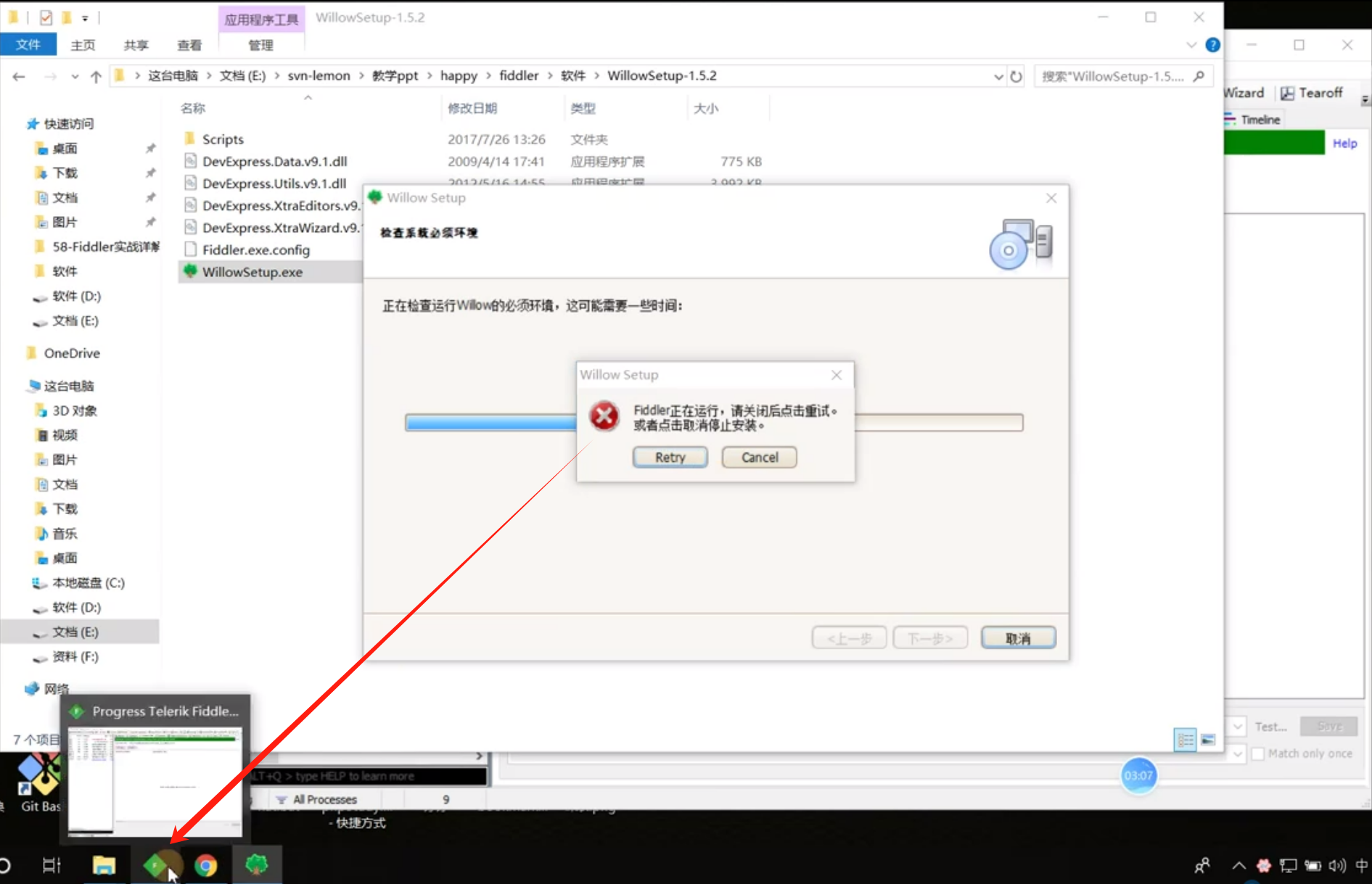Select OneDrive in the navigation pane
Screen dimensions: 1372x884
coord(72,353)
